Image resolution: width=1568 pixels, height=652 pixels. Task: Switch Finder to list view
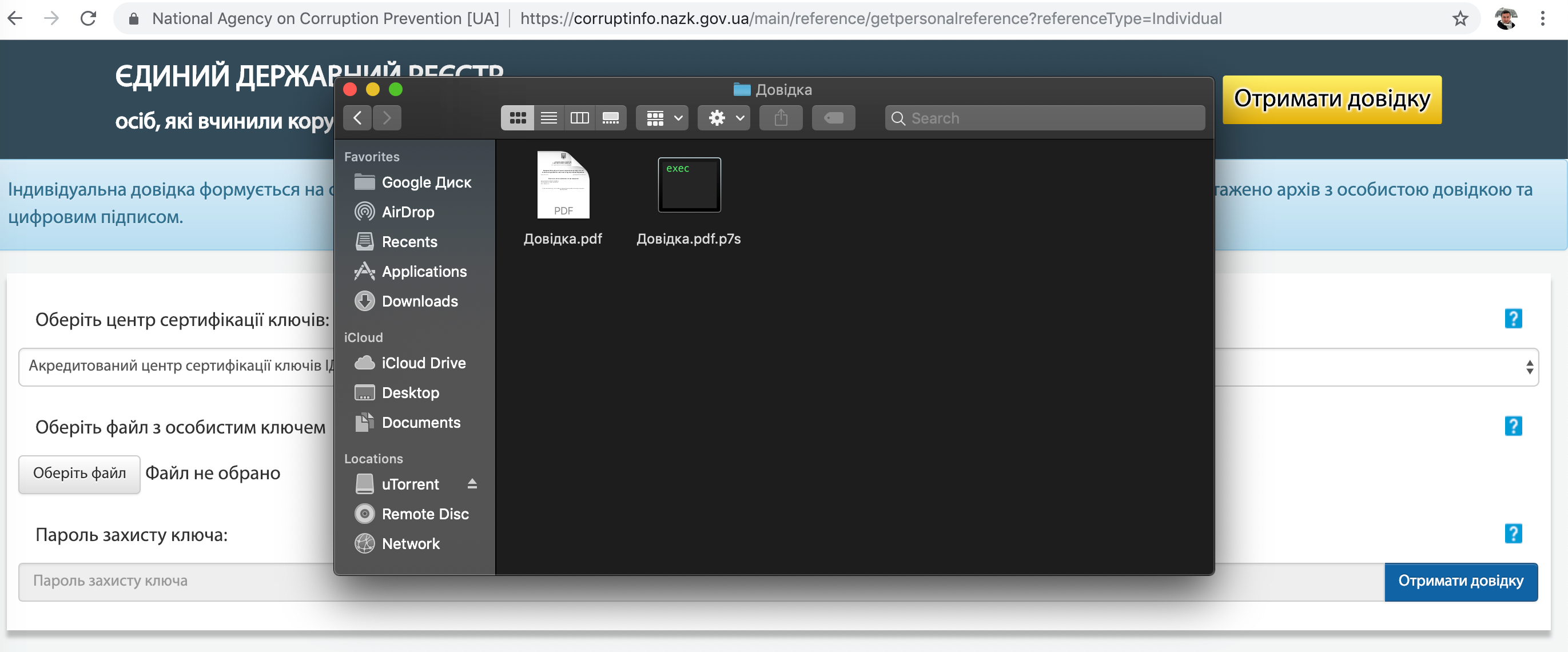click(x=548, y=118)
